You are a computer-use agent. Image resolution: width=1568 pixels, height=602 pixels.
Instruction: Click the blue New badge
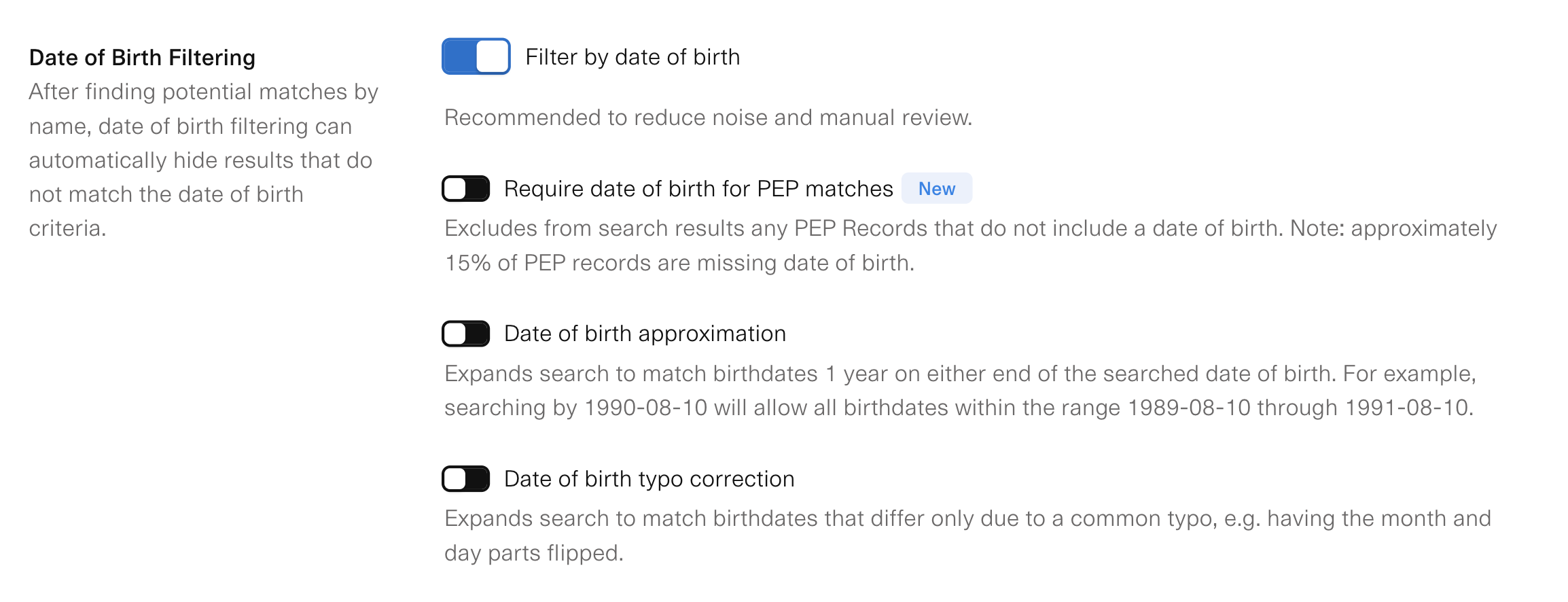(x=936, y=189)
